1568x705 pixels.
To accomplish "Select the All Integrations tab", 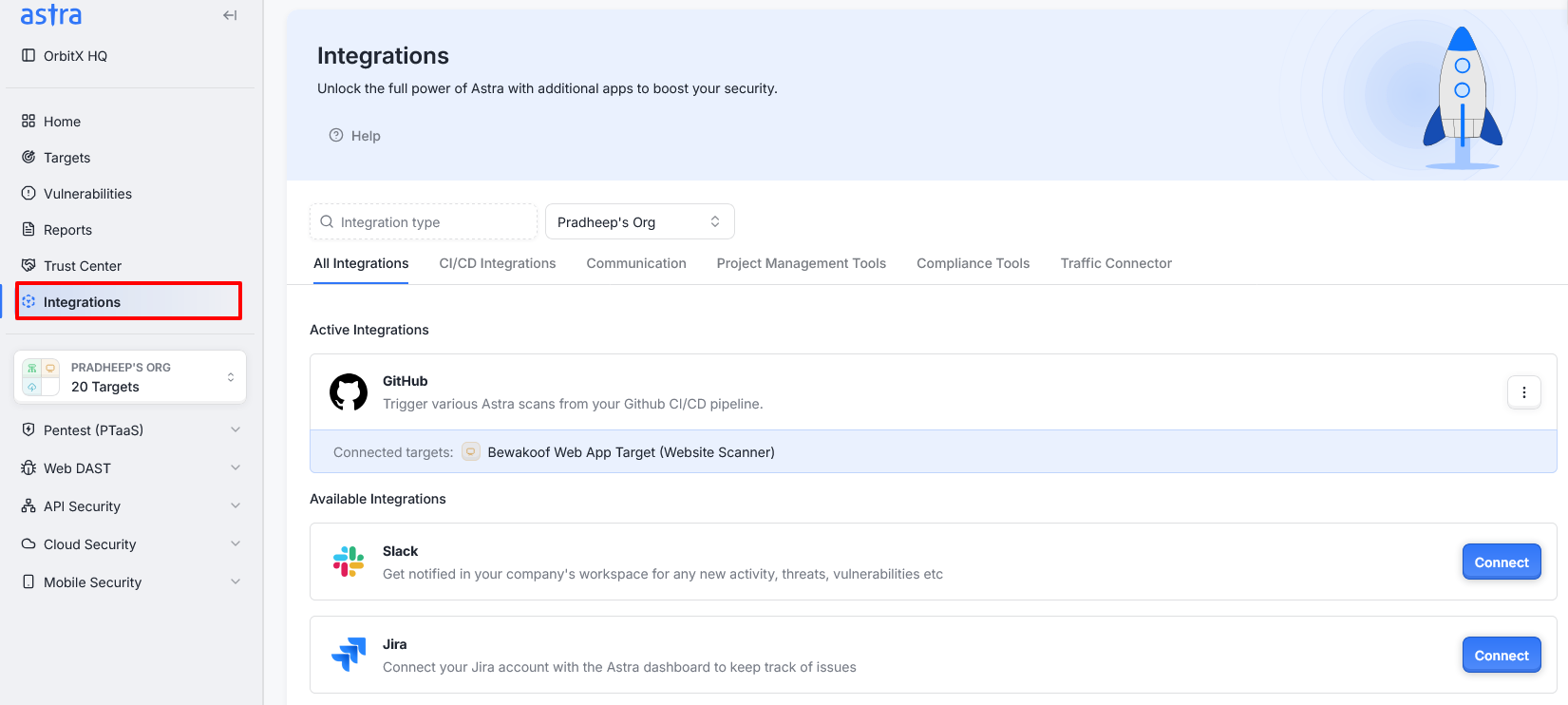I will 361,263.
